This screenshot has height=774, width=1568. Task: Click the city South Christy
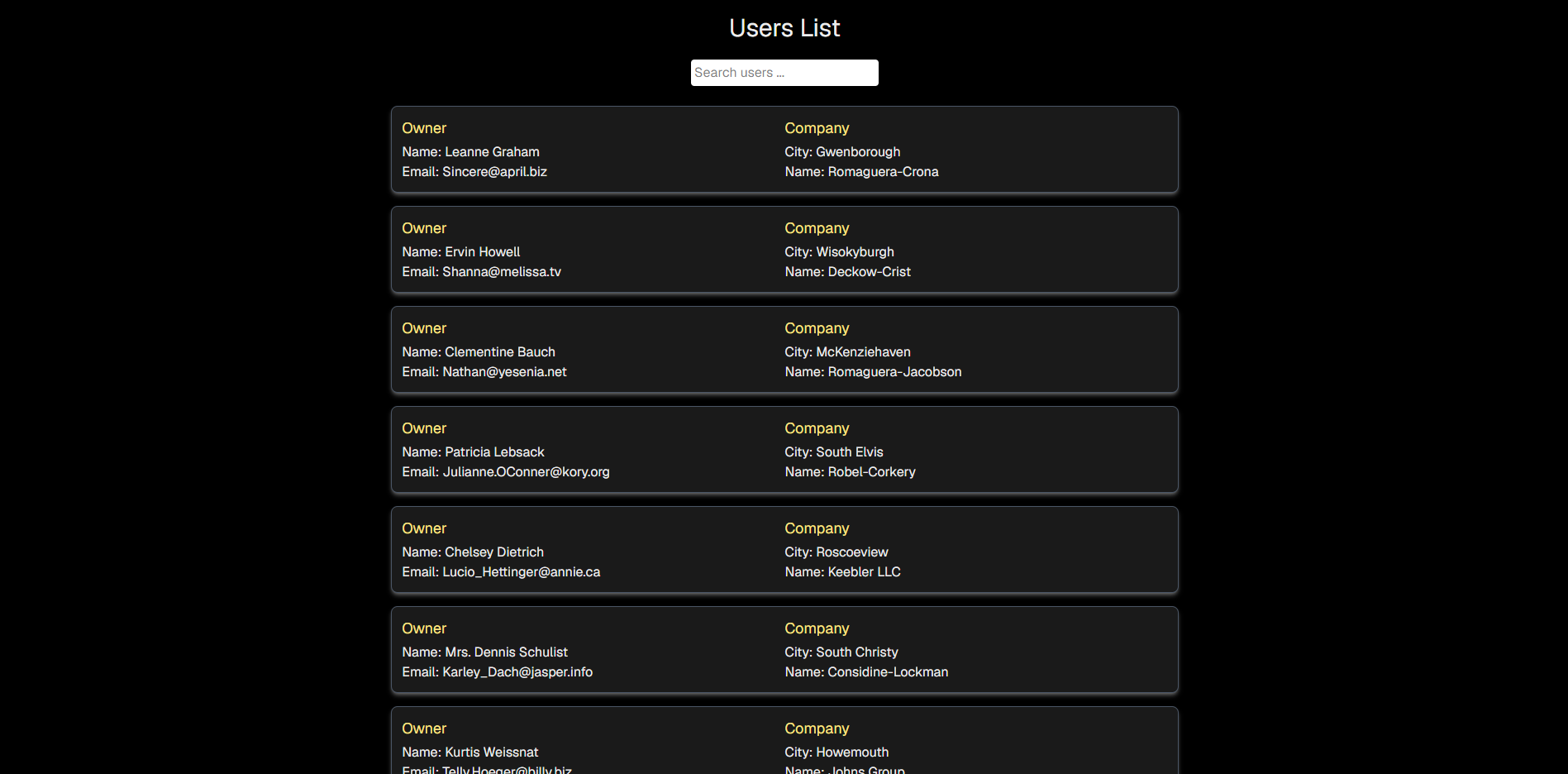pos(857,652)
